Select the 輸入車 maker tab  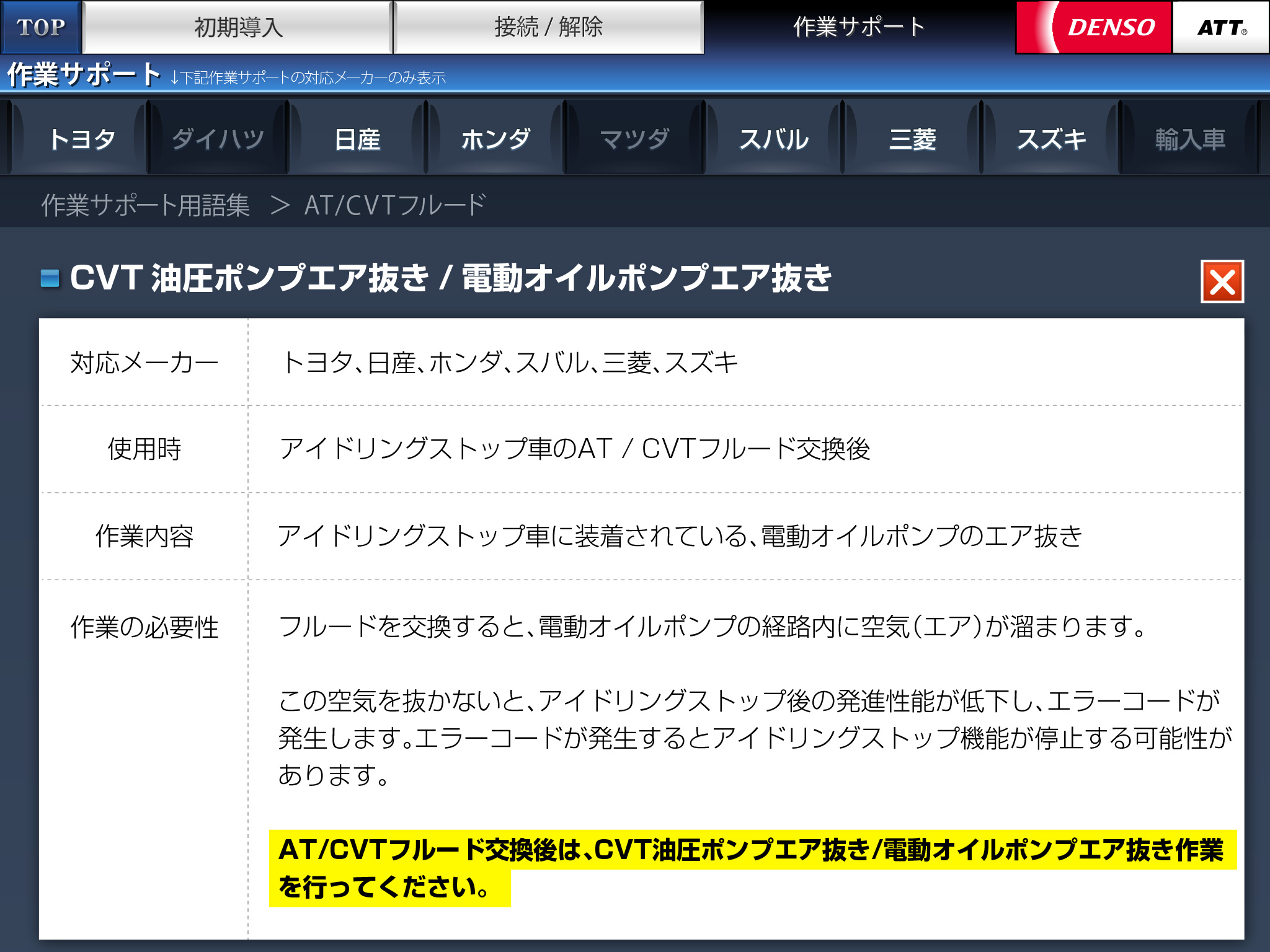(x=1190, y=139)
